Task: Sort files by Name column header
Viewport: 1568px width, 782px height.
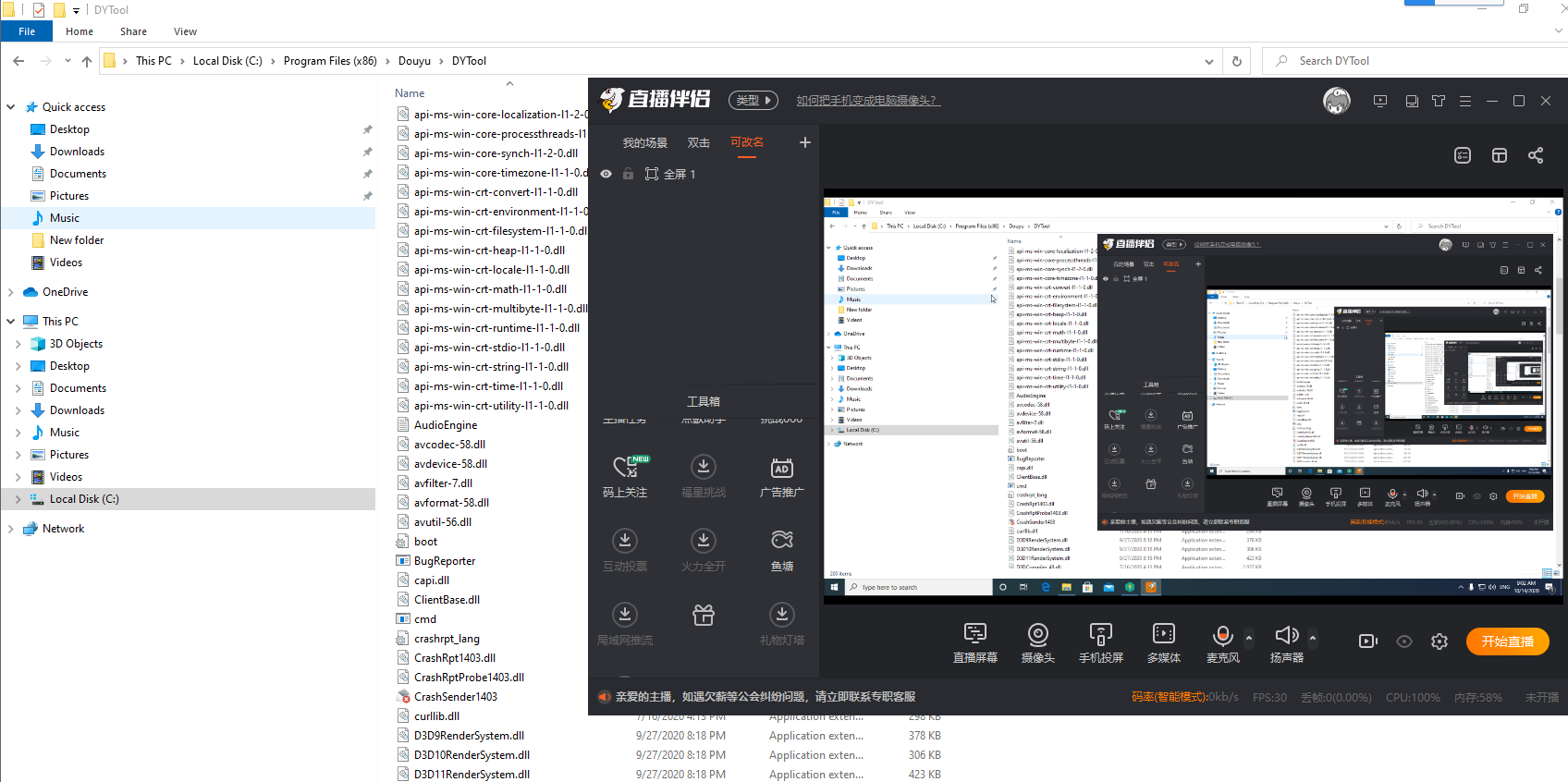Action: point(410,93)
